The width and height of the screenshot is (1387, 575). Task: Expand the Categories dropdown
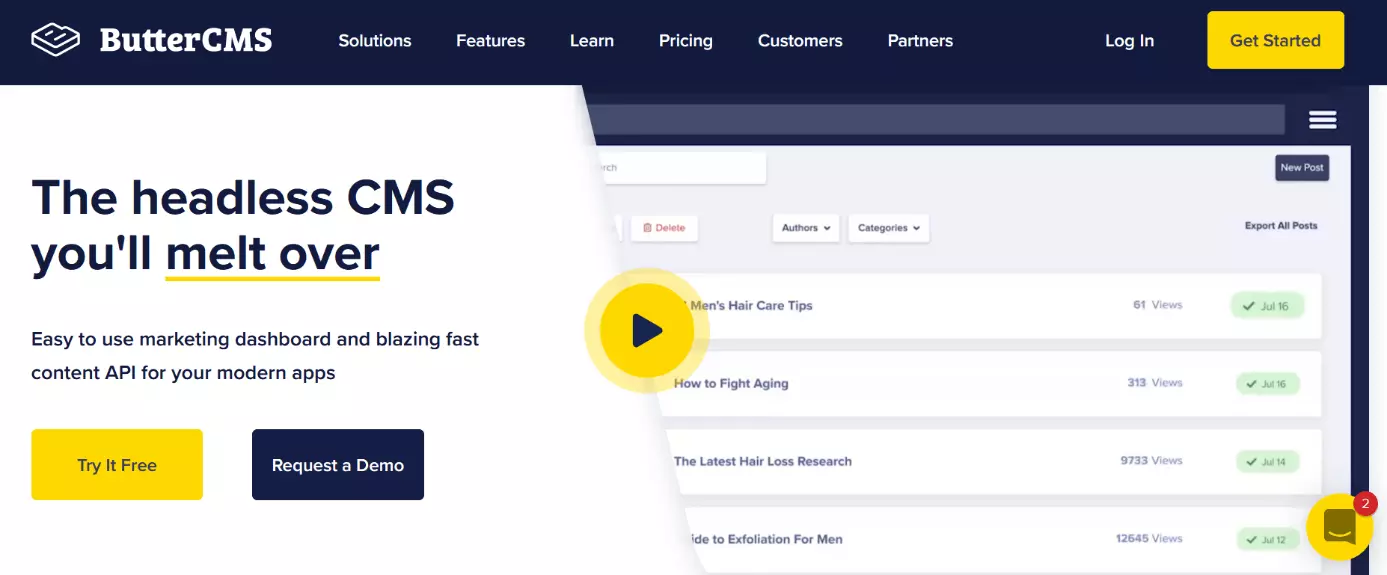point(888,228)
